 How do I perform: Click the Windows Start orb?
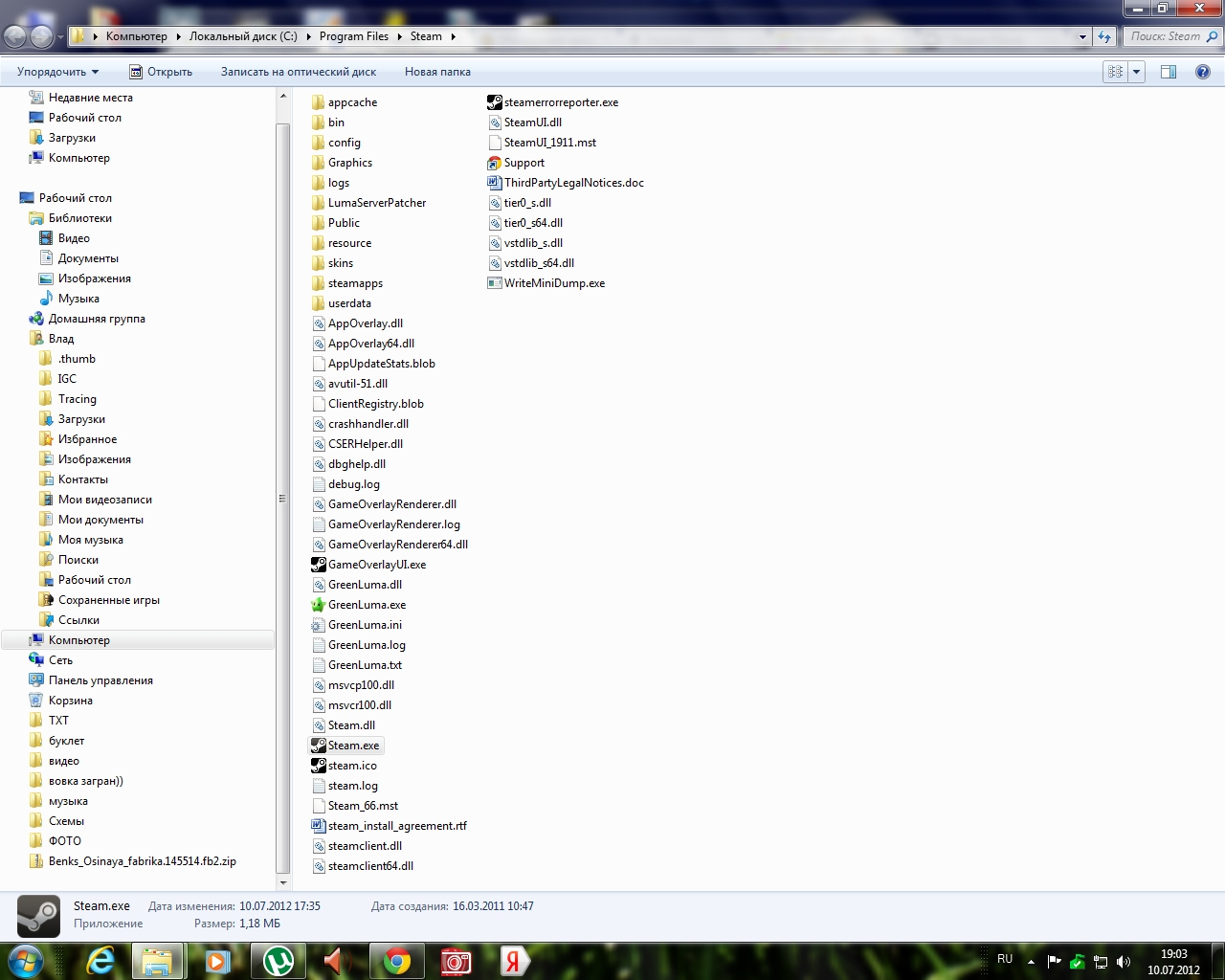(x=26, y=960)
